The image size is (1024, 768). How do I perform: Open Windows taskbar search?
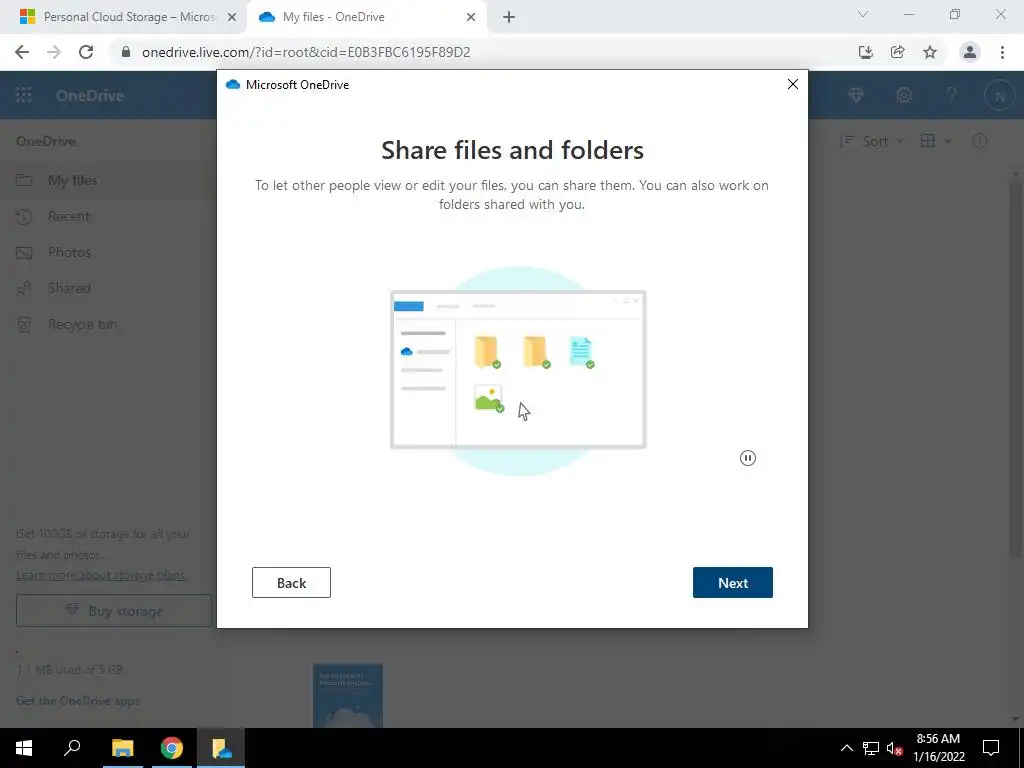[x=72, y=748]
